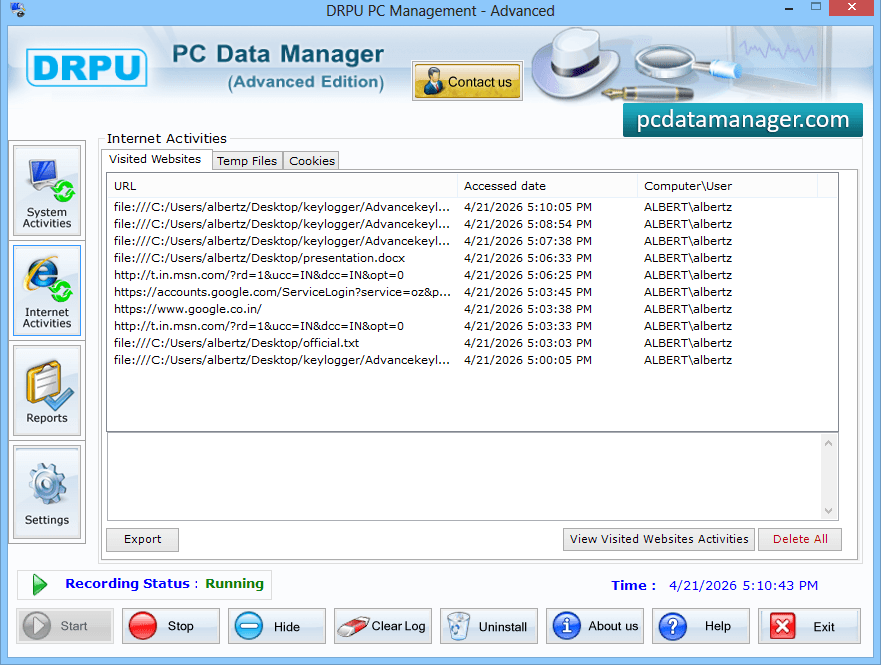Click the current Time display 5:10:43 PM

click(x=743, y=586)
